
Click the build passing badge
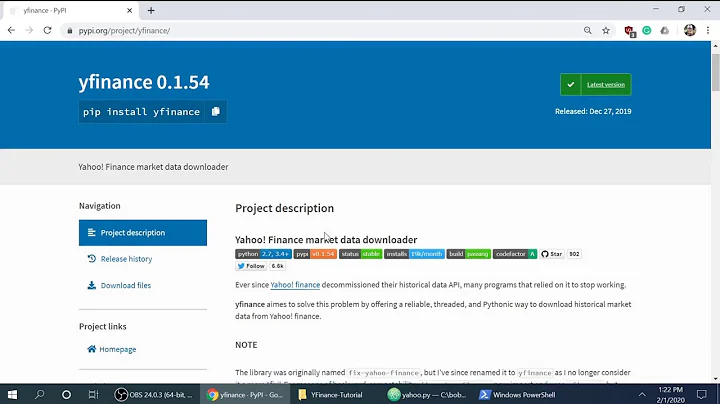click(x=469, y=254)
